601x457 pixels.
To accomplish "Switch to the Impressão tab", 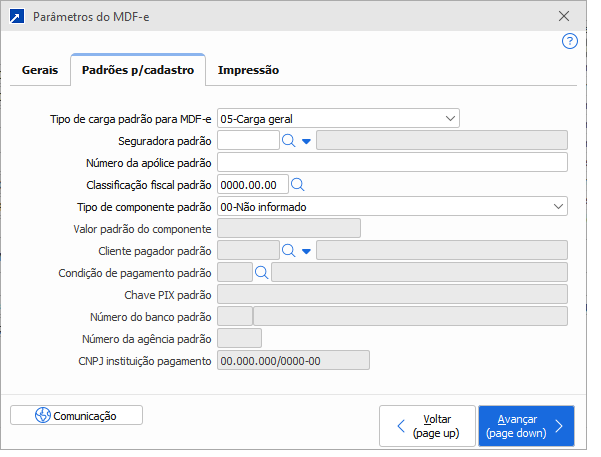I will click(248, 70).
